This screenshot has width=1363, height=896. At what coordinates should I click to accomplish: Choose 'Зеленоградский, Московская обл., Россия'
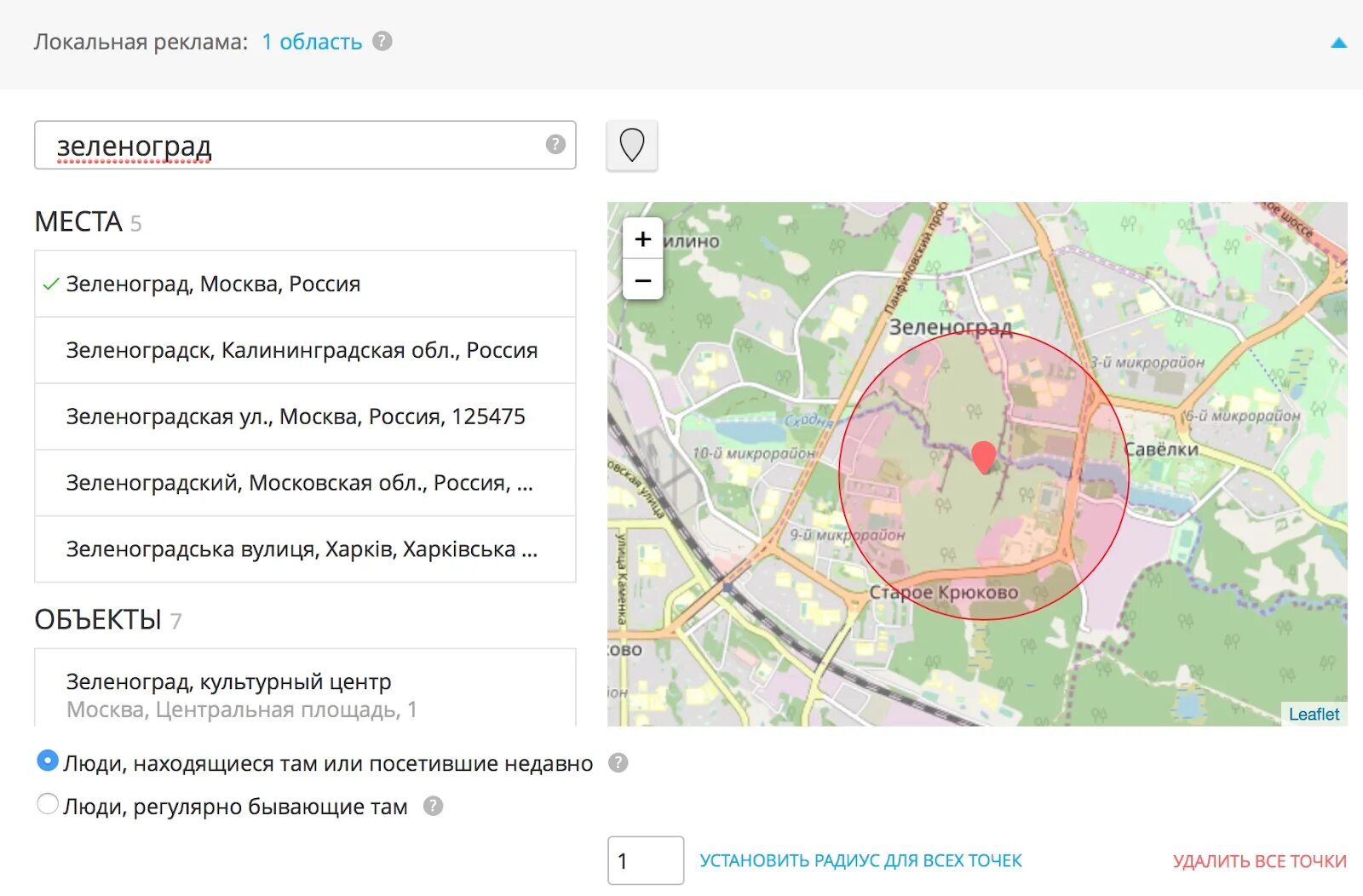(x=305, y=483)
